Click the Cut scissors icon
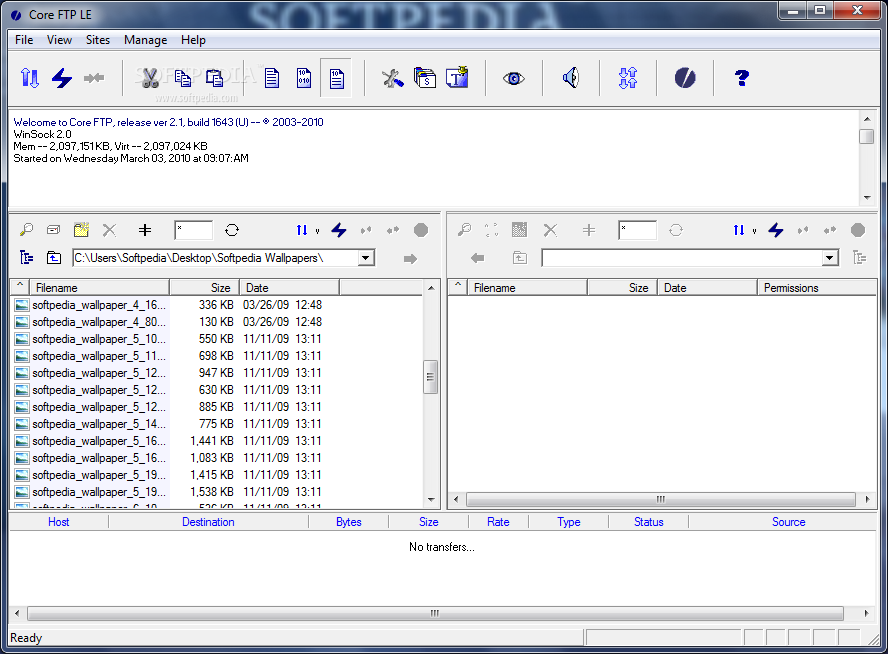This screenshot has width=888, height=654. pos(150,78)
